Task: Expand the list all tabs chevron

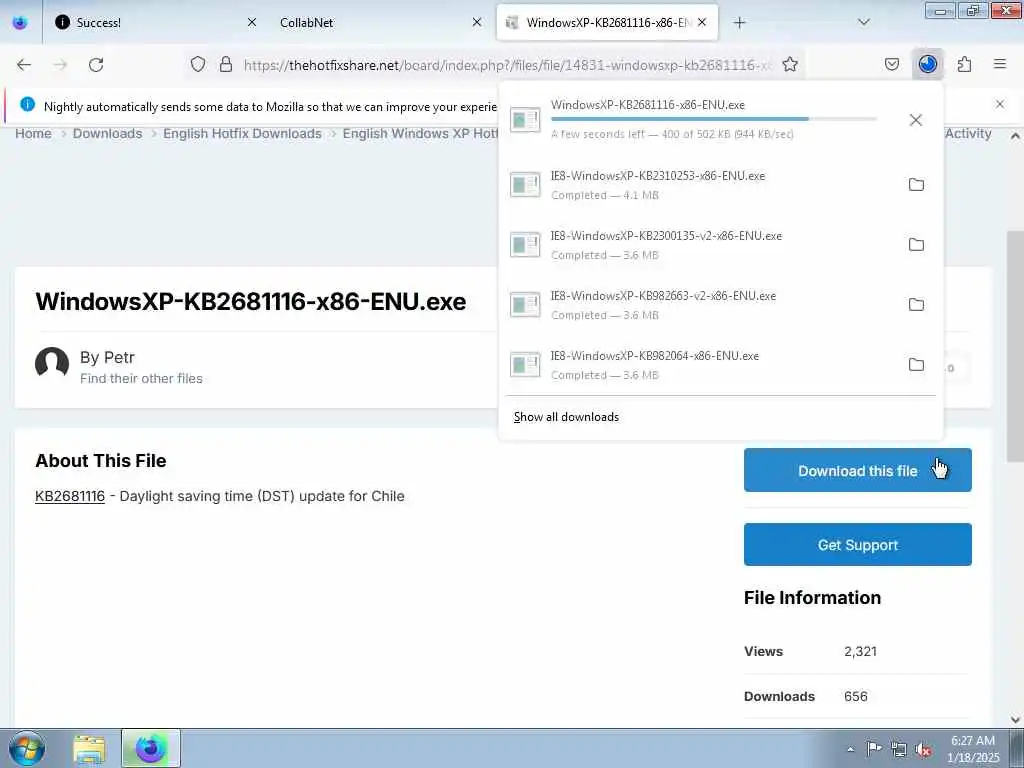Action: pos(864,22)
